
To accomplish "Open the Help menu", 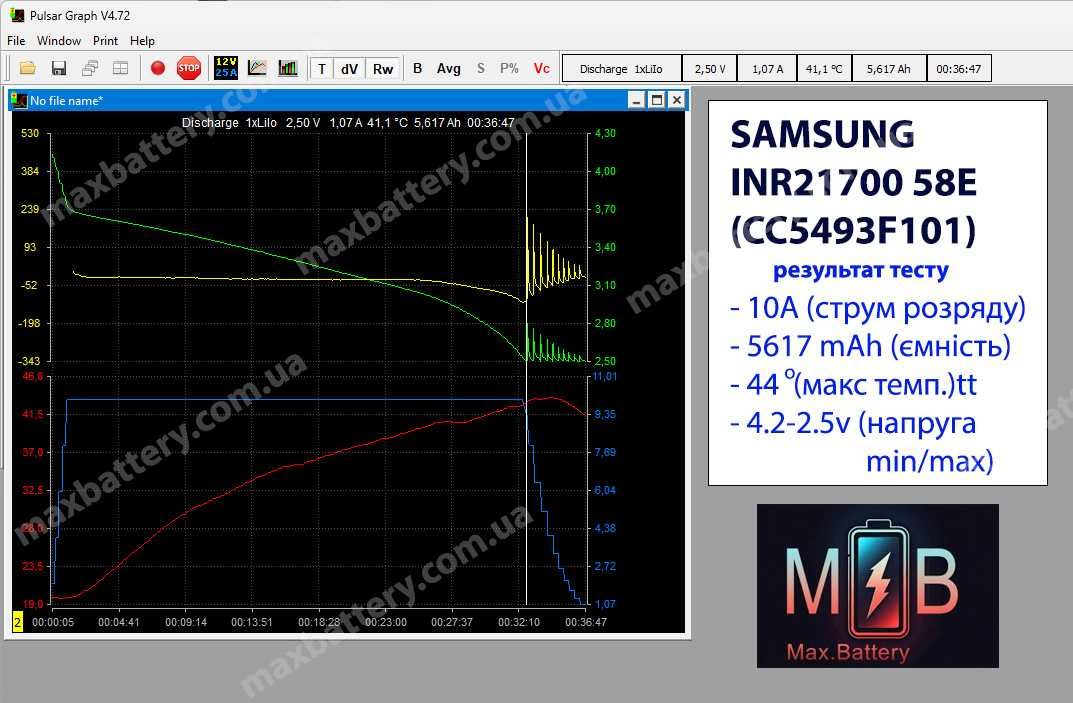I will (142, 41).
